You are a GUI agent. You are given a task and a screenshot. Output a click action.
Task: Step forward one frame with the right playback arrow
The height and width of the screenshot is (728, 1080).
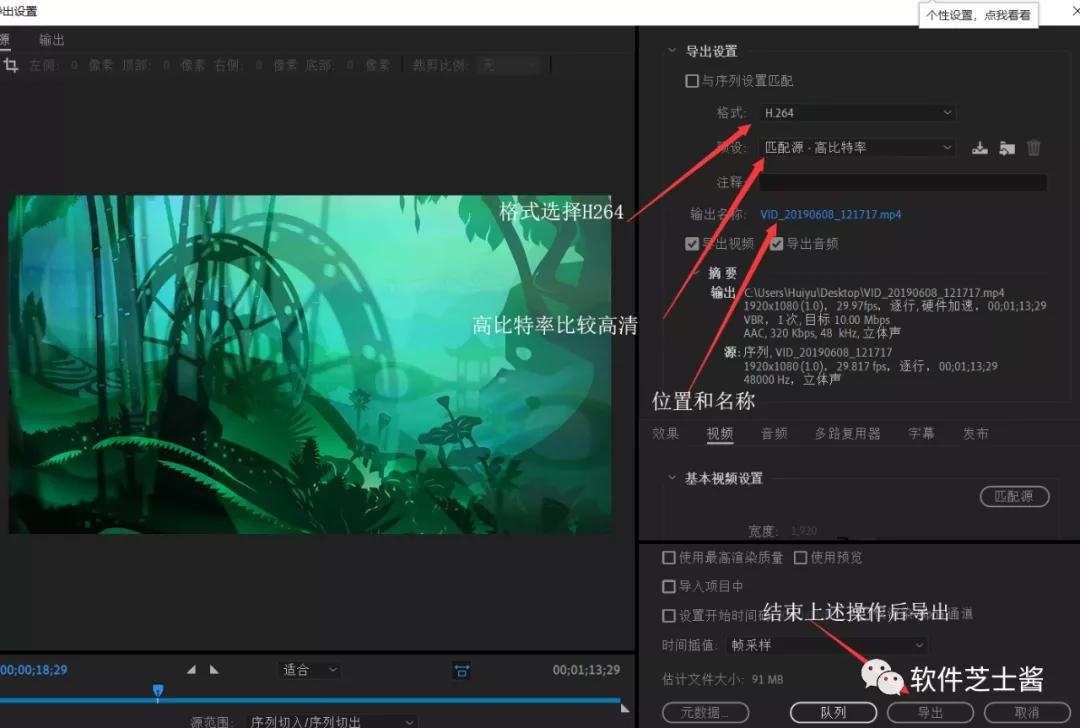(214, 671)
